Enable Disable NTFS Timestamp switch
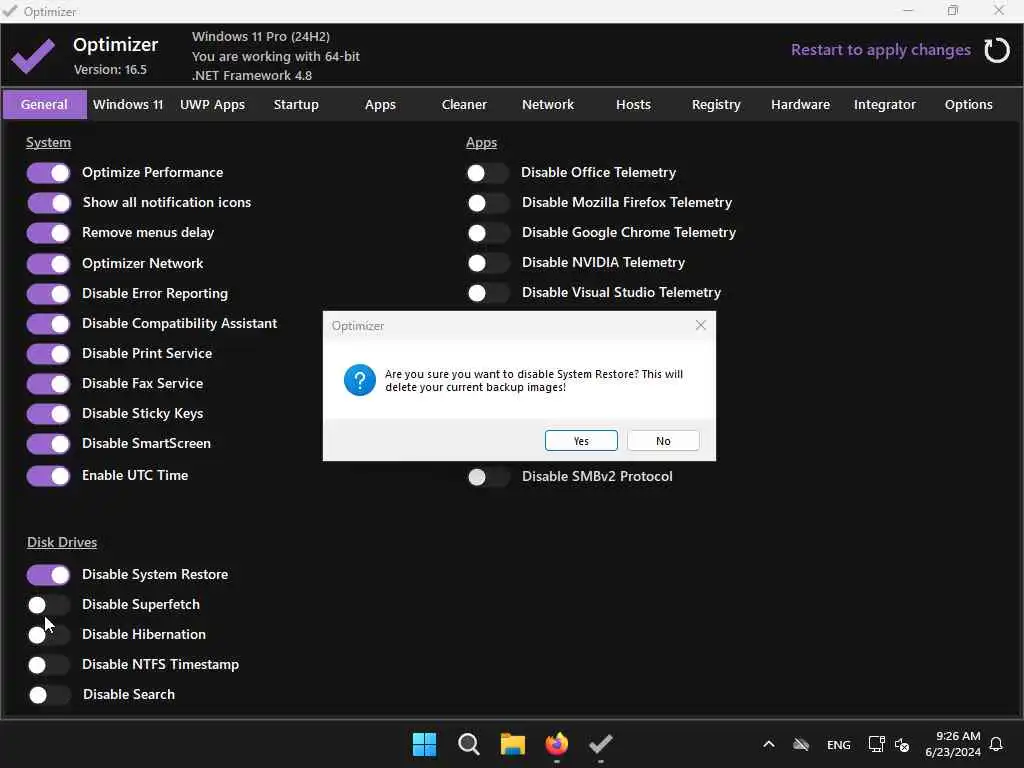 [x=48, y=665]
